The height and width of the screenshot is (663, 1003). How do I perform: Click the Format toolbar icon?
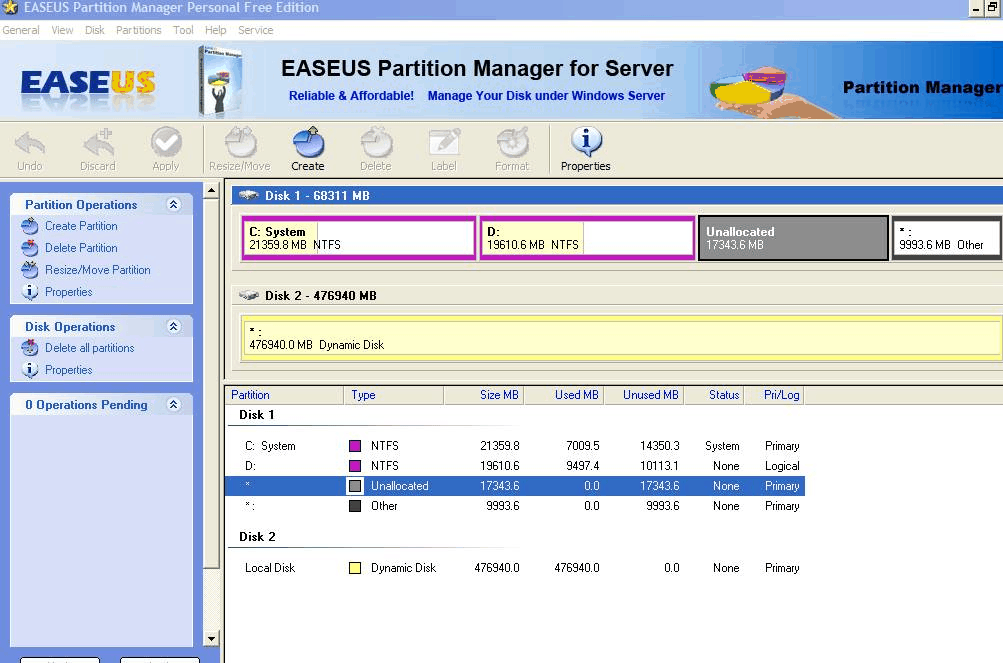point(512,141)
